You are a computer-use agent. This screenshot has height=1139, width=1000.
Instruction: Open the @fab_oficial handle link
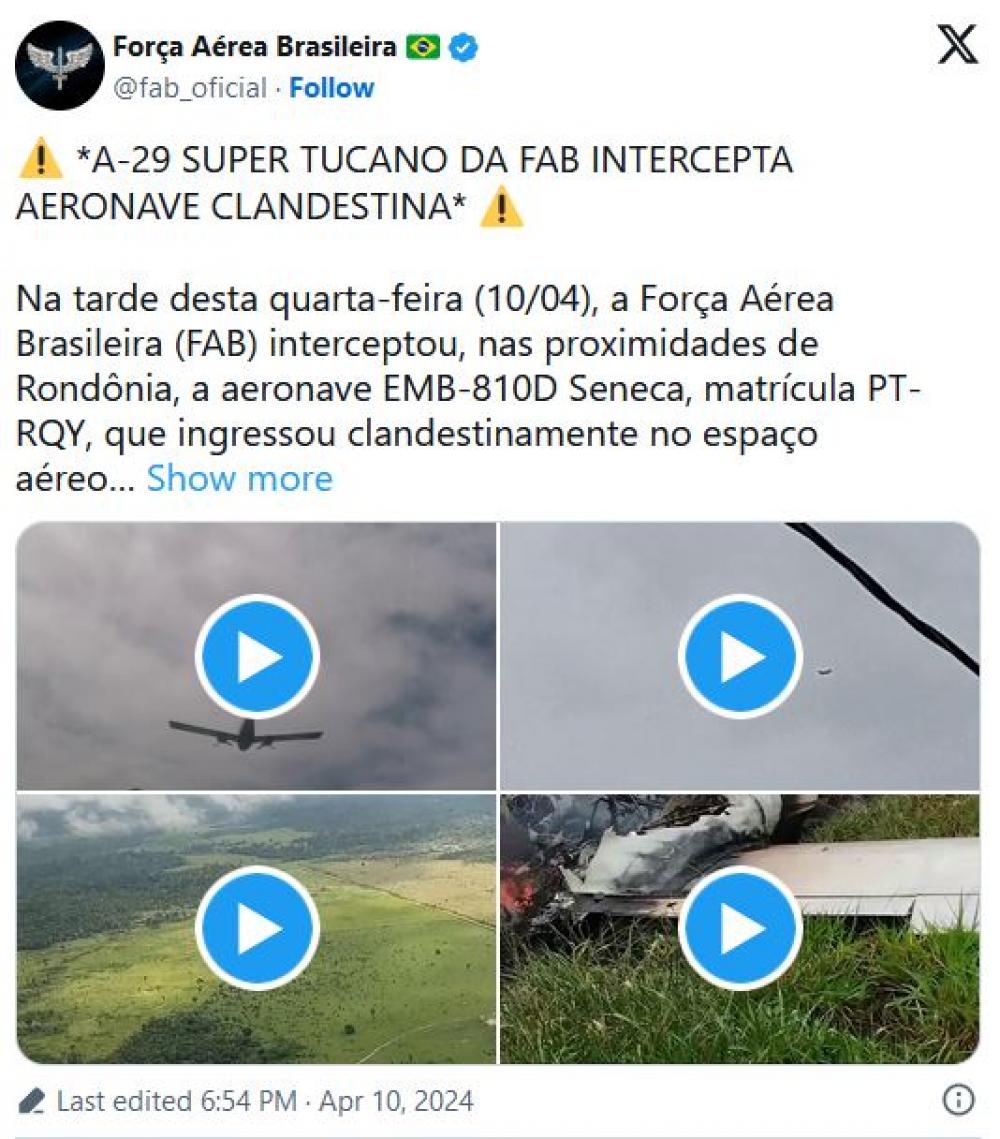(190, 88)
